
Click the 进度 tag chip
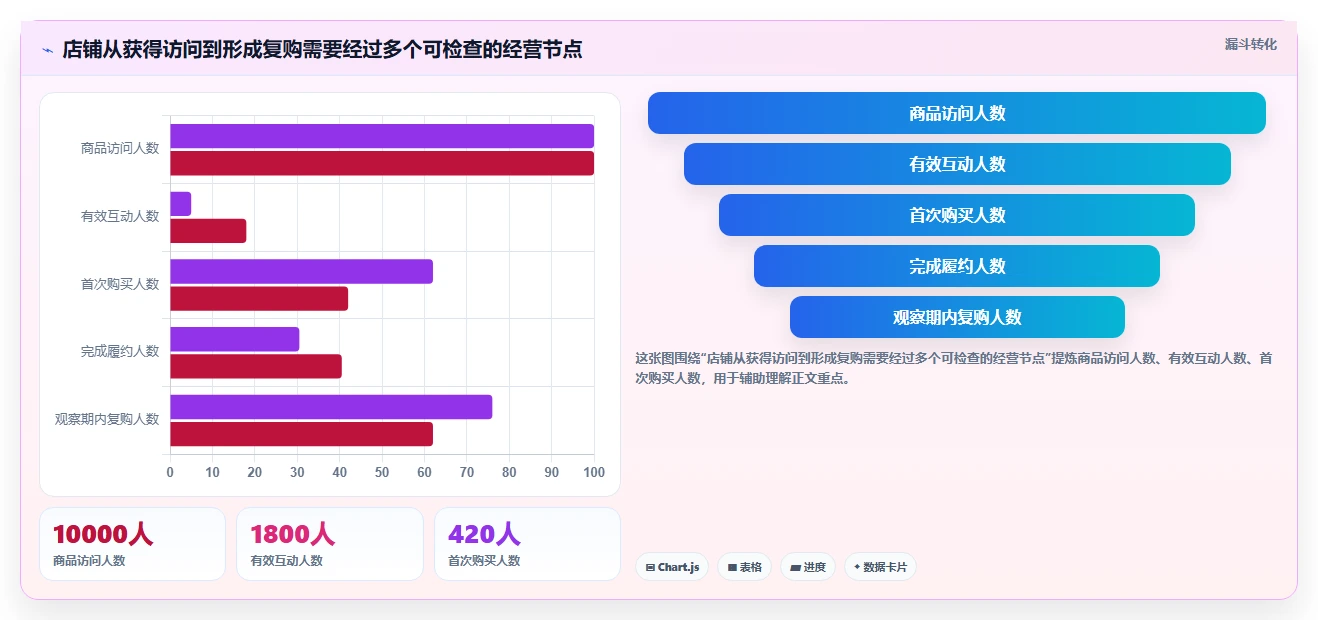click(808, 567)
